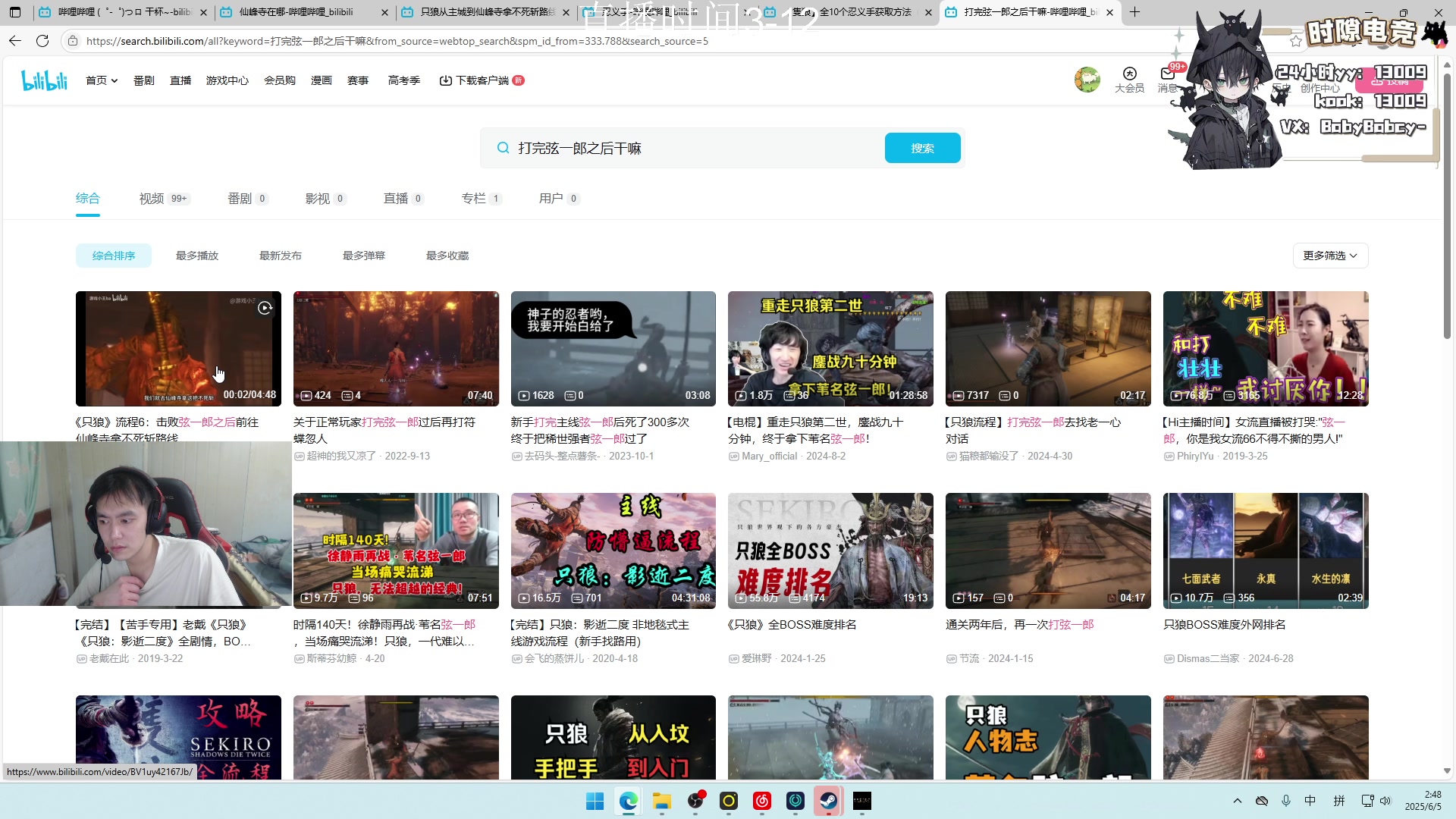Open title 【只狼流程】打完弦一郎去找老一心对话

click(1033, 430)
